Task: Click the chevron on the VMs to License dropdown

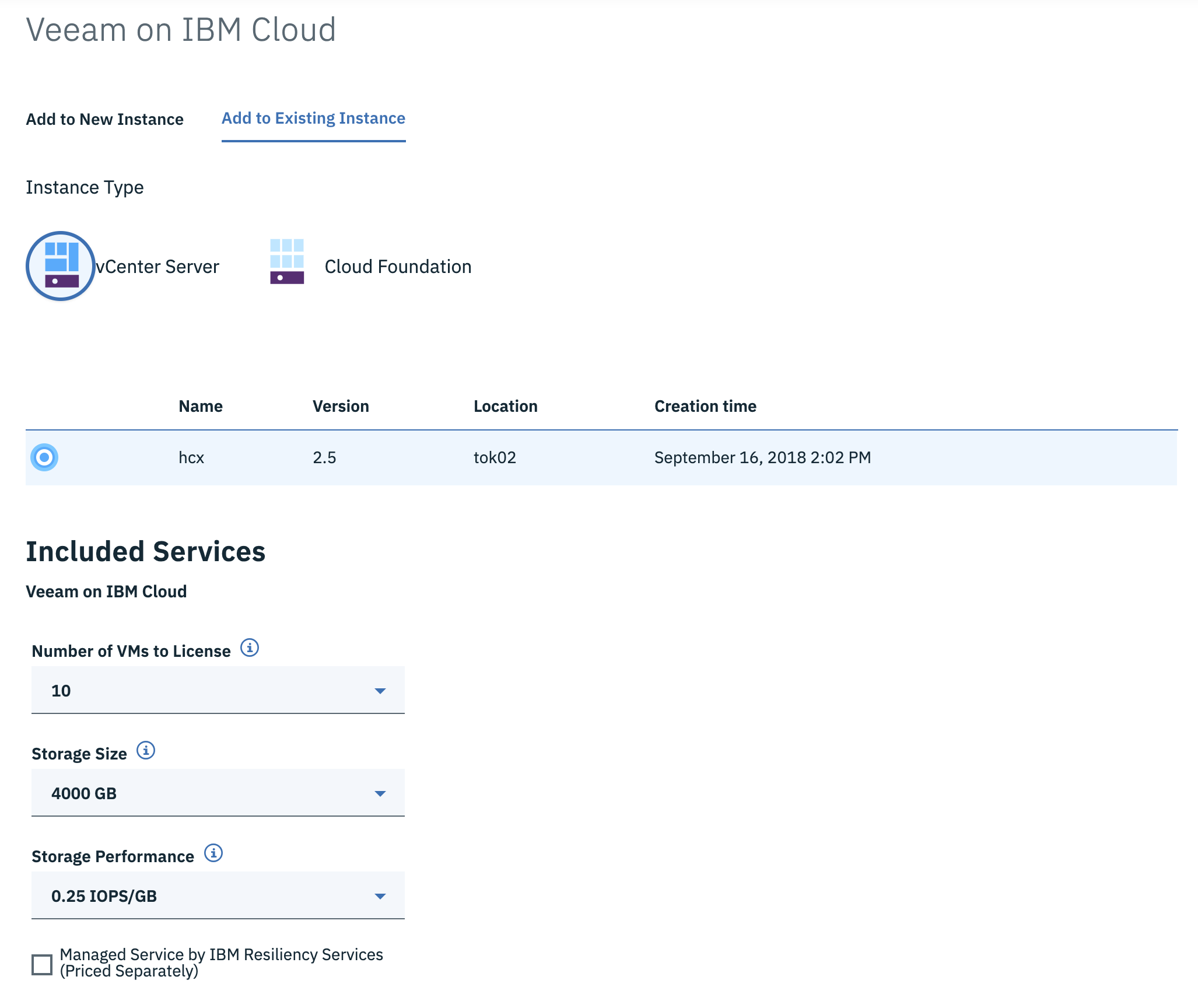Action: (x=380, y=691)
